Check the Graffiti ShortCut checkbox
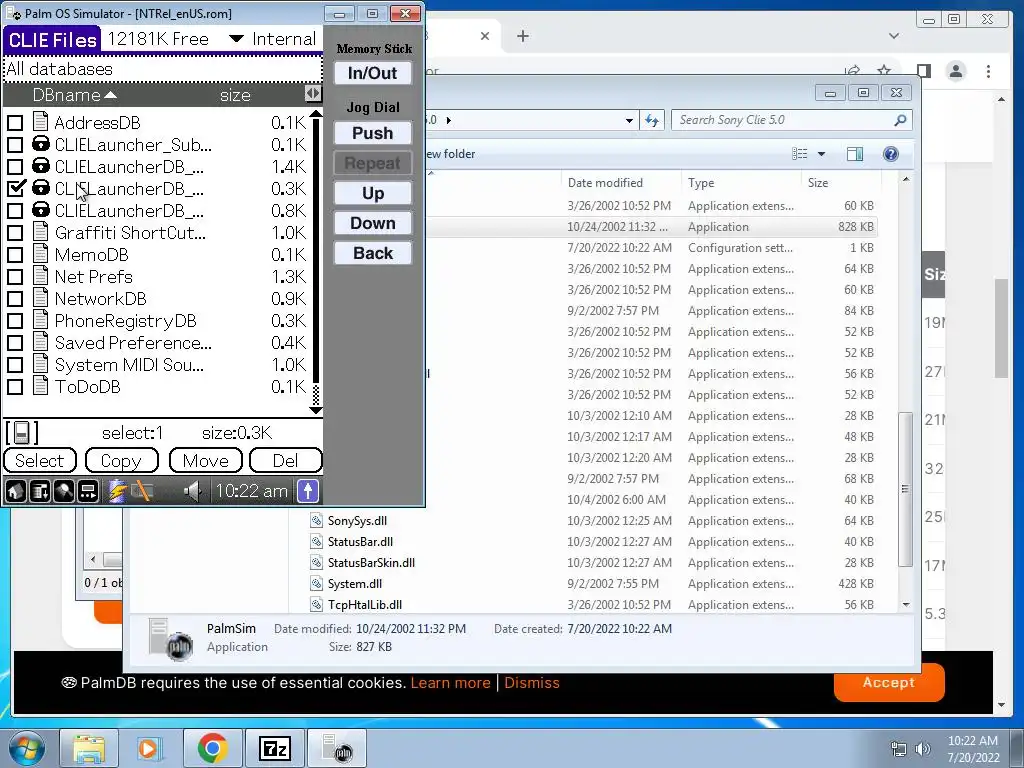The height and width of the screenshot is (768, 1024). pos(15,232)
